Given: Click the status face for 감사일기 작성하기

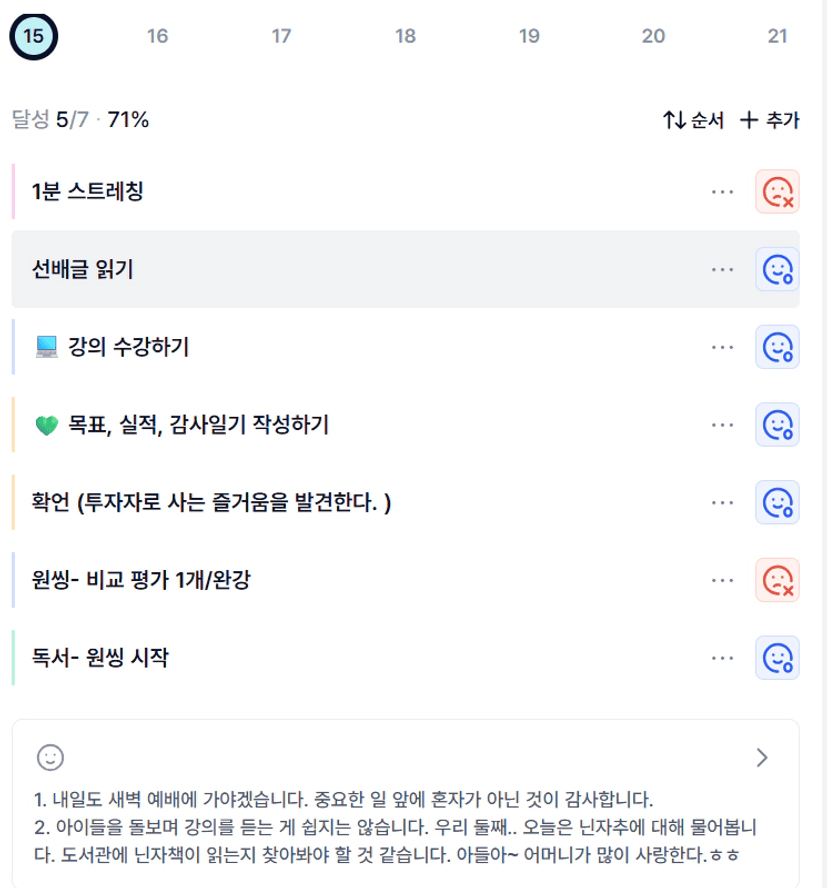Looking at the screenshot, I should 777,424.
